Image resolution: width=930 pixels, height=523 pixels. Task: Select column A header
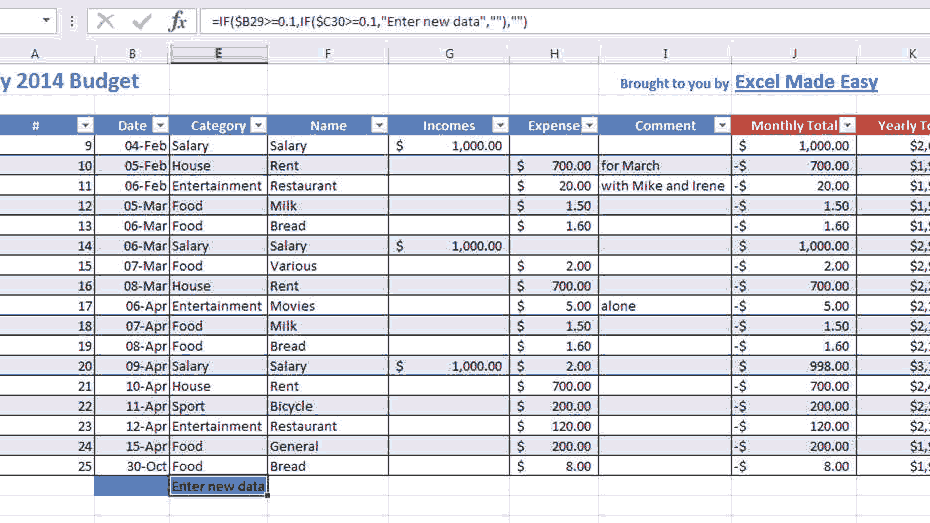point(35,54)
